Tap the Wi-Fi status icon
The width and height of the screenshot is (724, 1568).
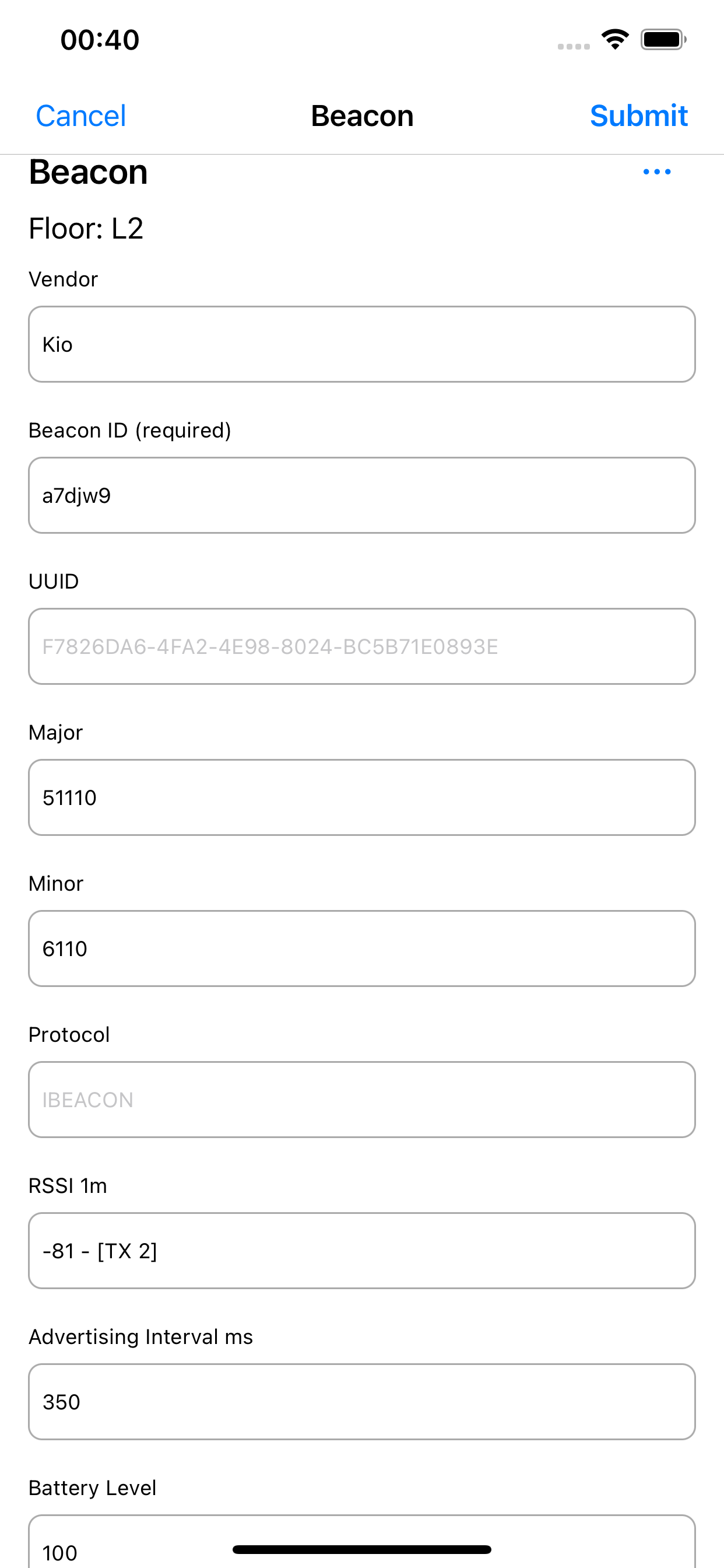point(615,40)
